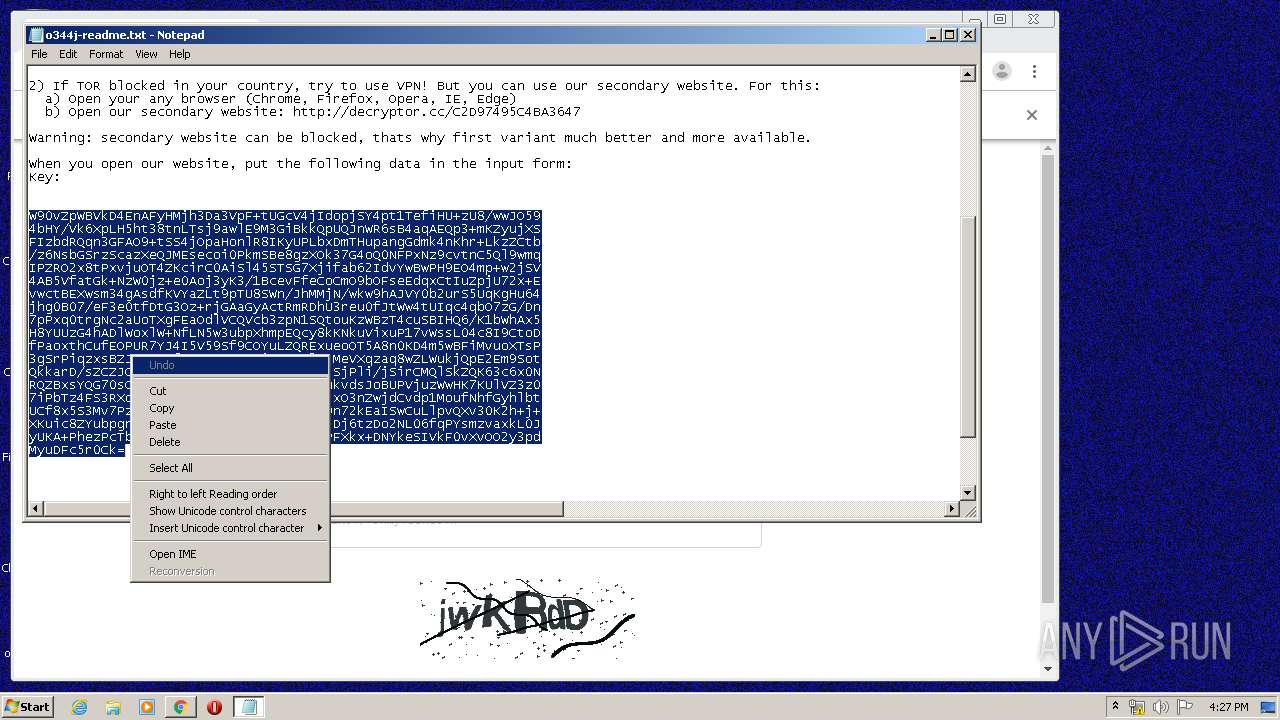Click browser page scrollbar up arrow

pos(1048,150)
